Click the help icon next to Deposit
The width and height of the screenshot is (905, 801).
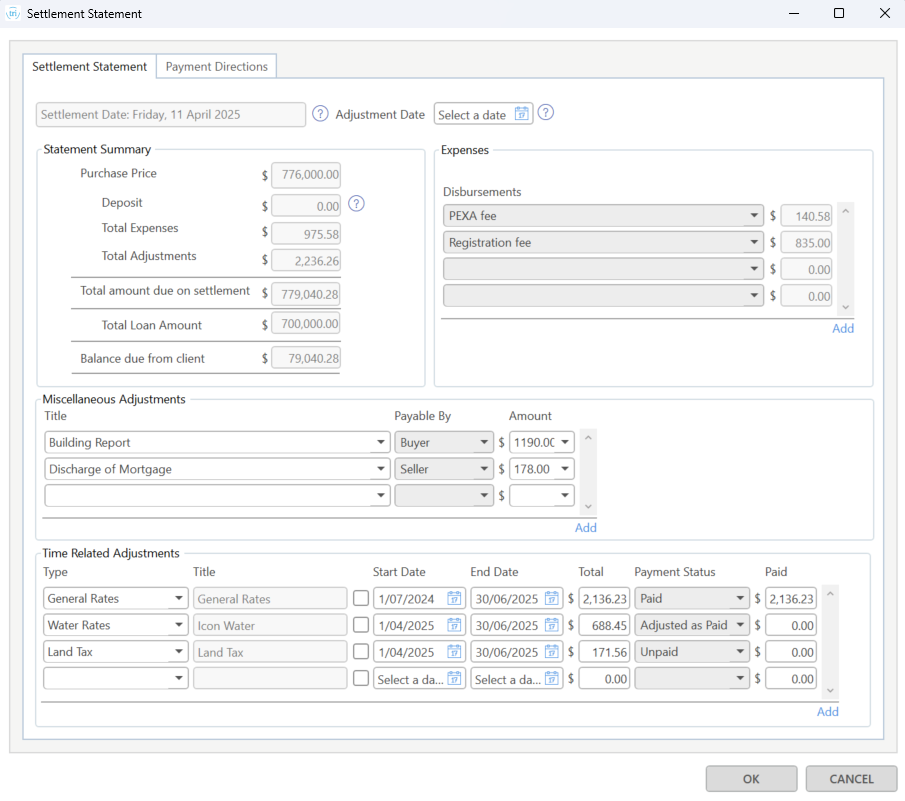coord(356,204)
